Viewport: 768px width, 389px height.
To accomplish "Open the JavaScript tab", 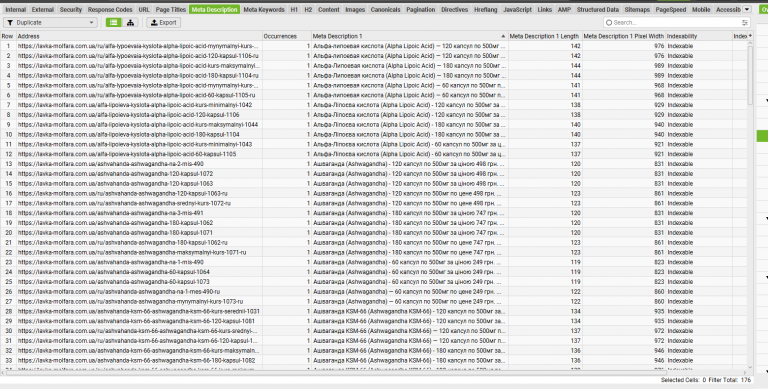I will [517, 9].
